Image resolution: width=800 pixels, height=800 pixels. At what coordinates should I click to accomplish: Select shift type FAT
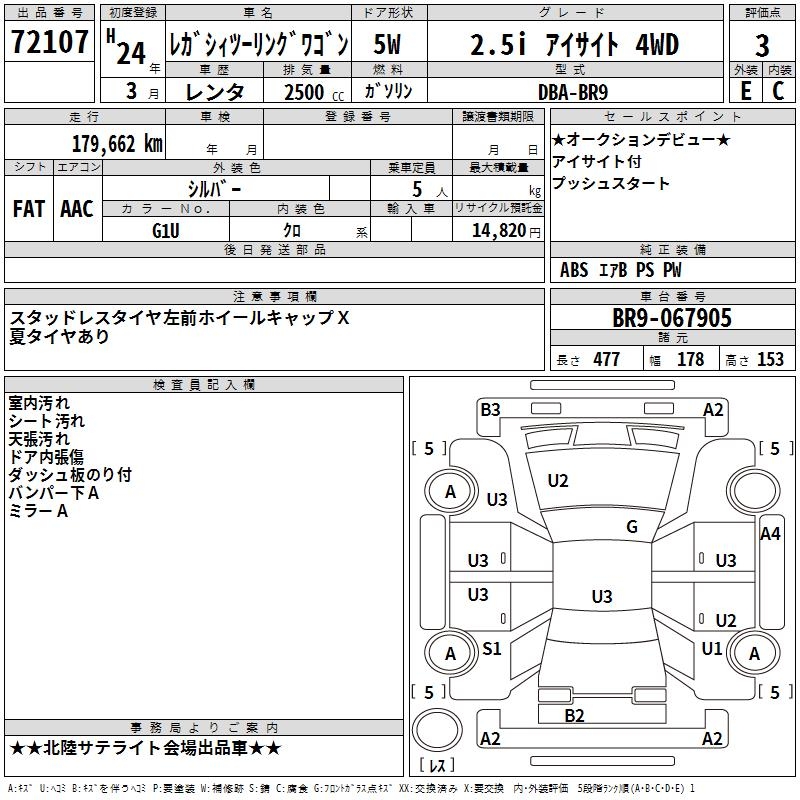(29, 209)
